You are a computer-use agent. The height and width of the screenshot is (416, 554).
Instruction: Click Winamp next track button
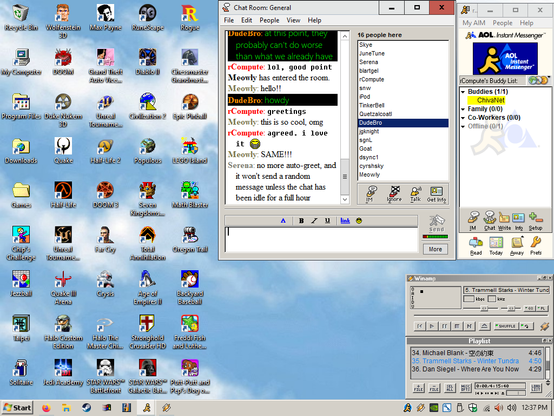click(x=469, y=326)
